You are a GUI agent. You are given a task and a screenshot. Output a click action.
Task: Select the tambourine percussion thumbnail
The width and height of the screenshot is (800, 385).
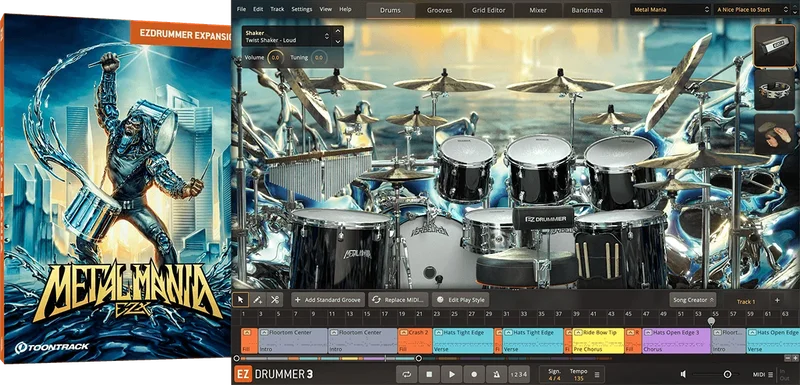click(x=774, y=90)
